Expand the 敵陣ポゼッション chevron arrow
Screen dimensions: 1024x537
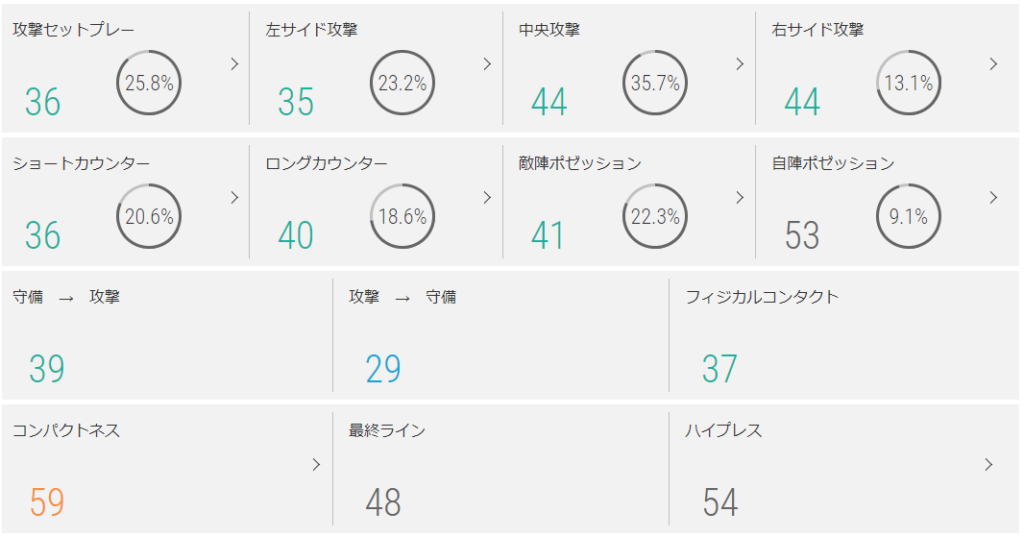click(x=740, y=197)
